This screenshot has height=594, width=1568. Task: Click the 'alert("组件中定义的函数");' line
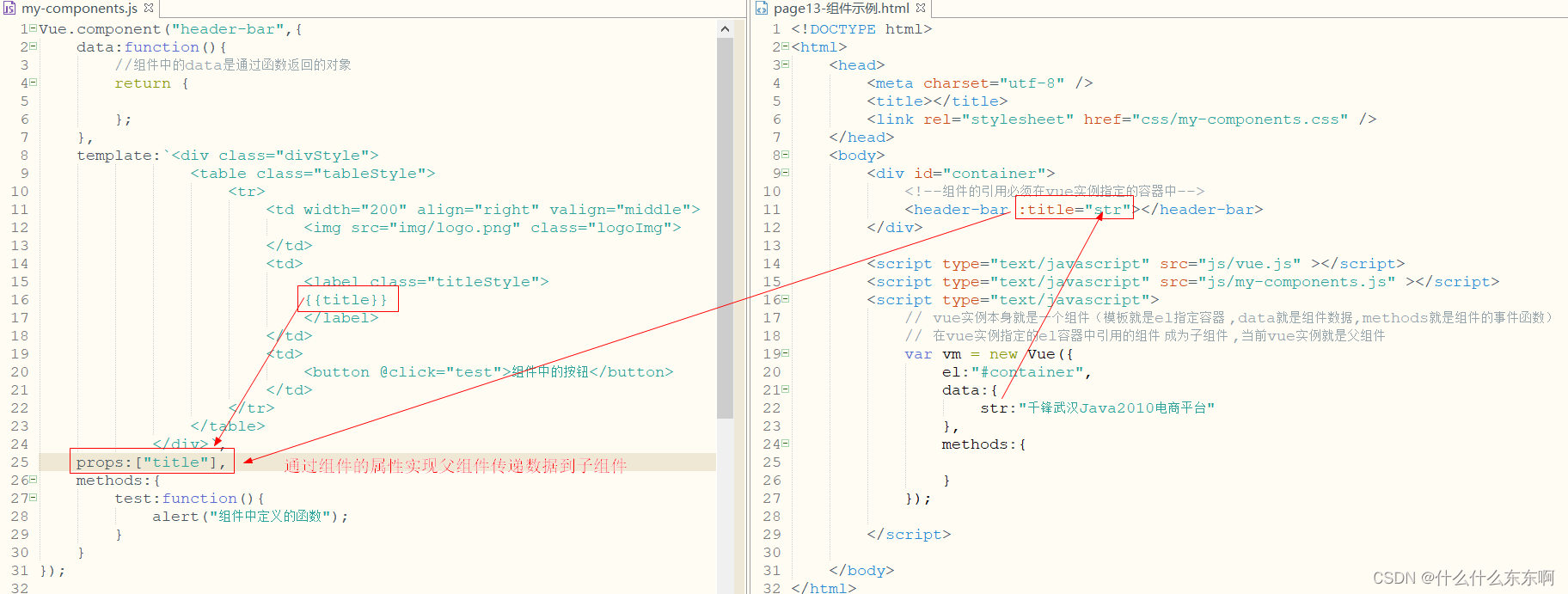point(251,517)
